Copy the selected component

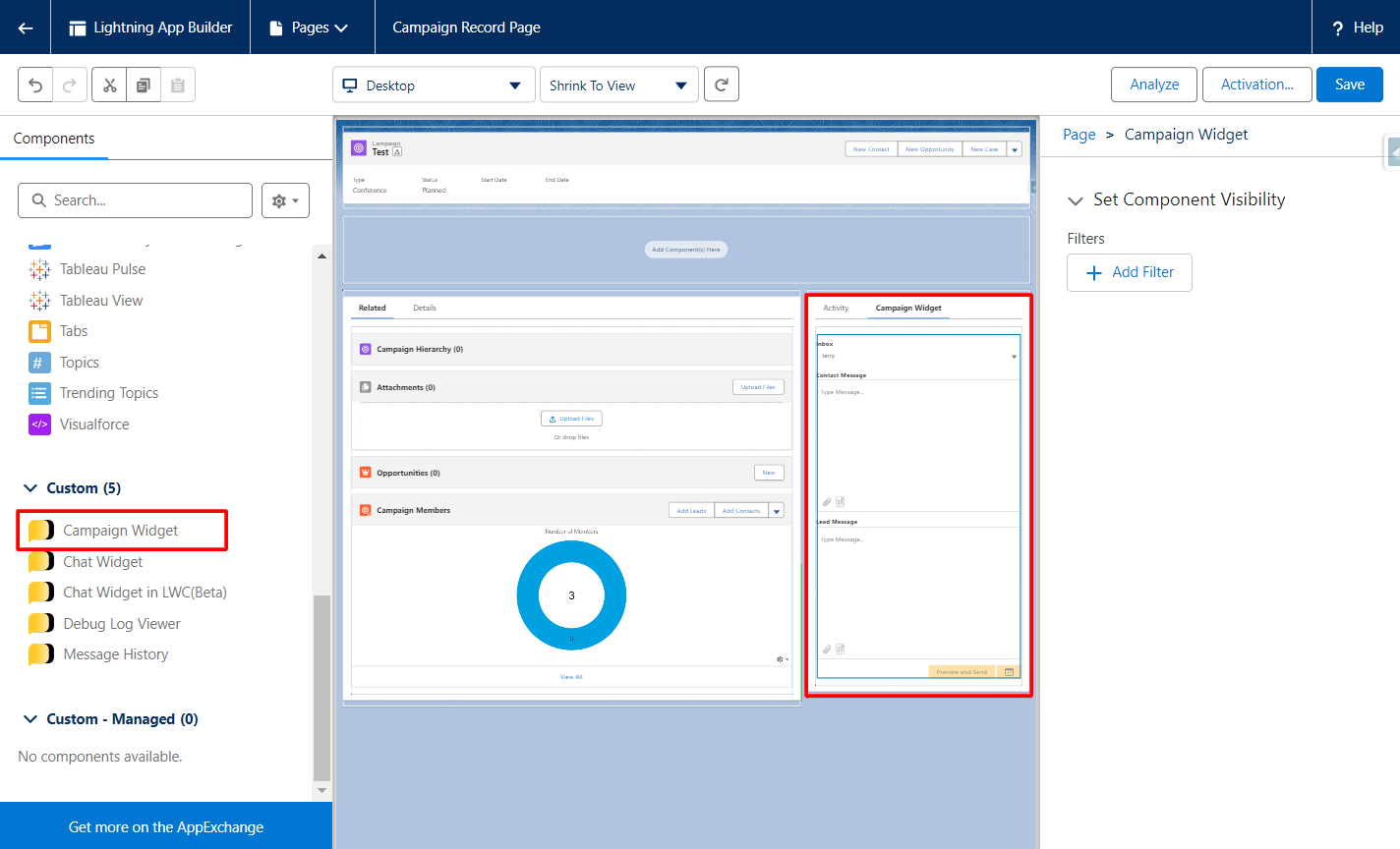144,85
